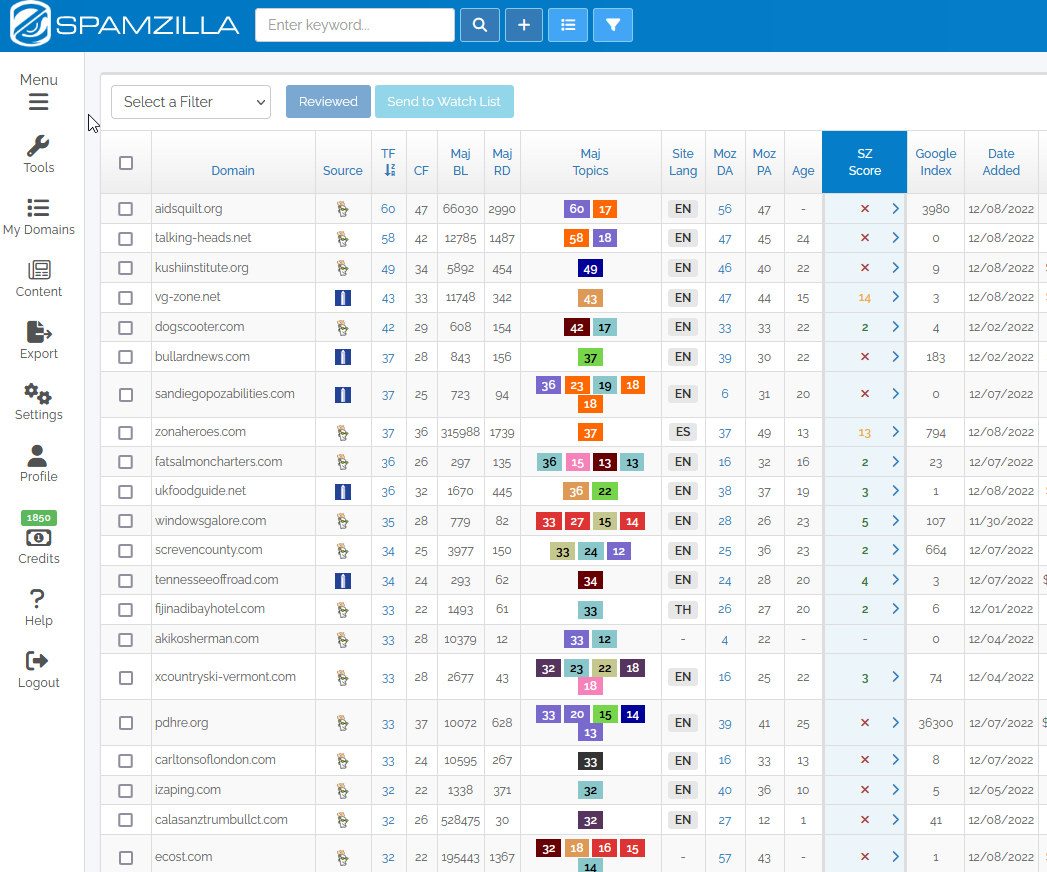This screenshot has height=872, width=1047.
Task: Click the plus add button in header
Action: pyautogui.click(x=524, y=26)
